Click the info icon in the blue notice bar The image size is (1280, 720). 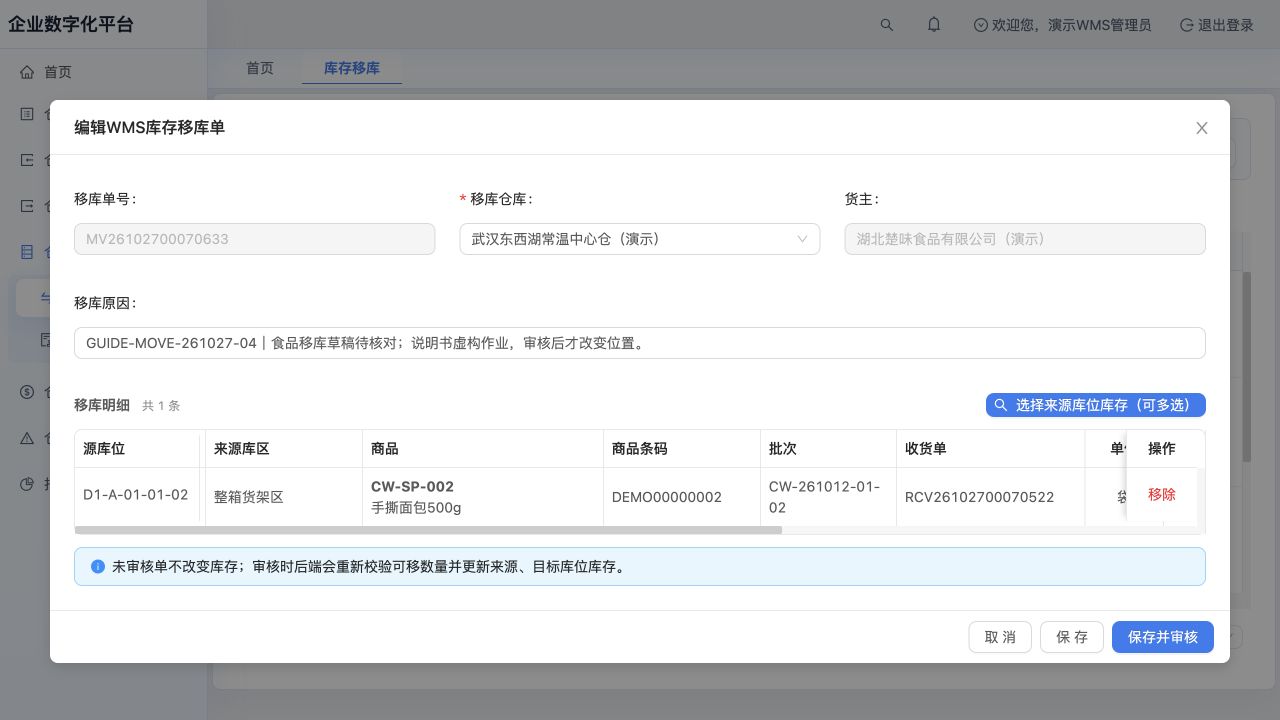[98, 567]
